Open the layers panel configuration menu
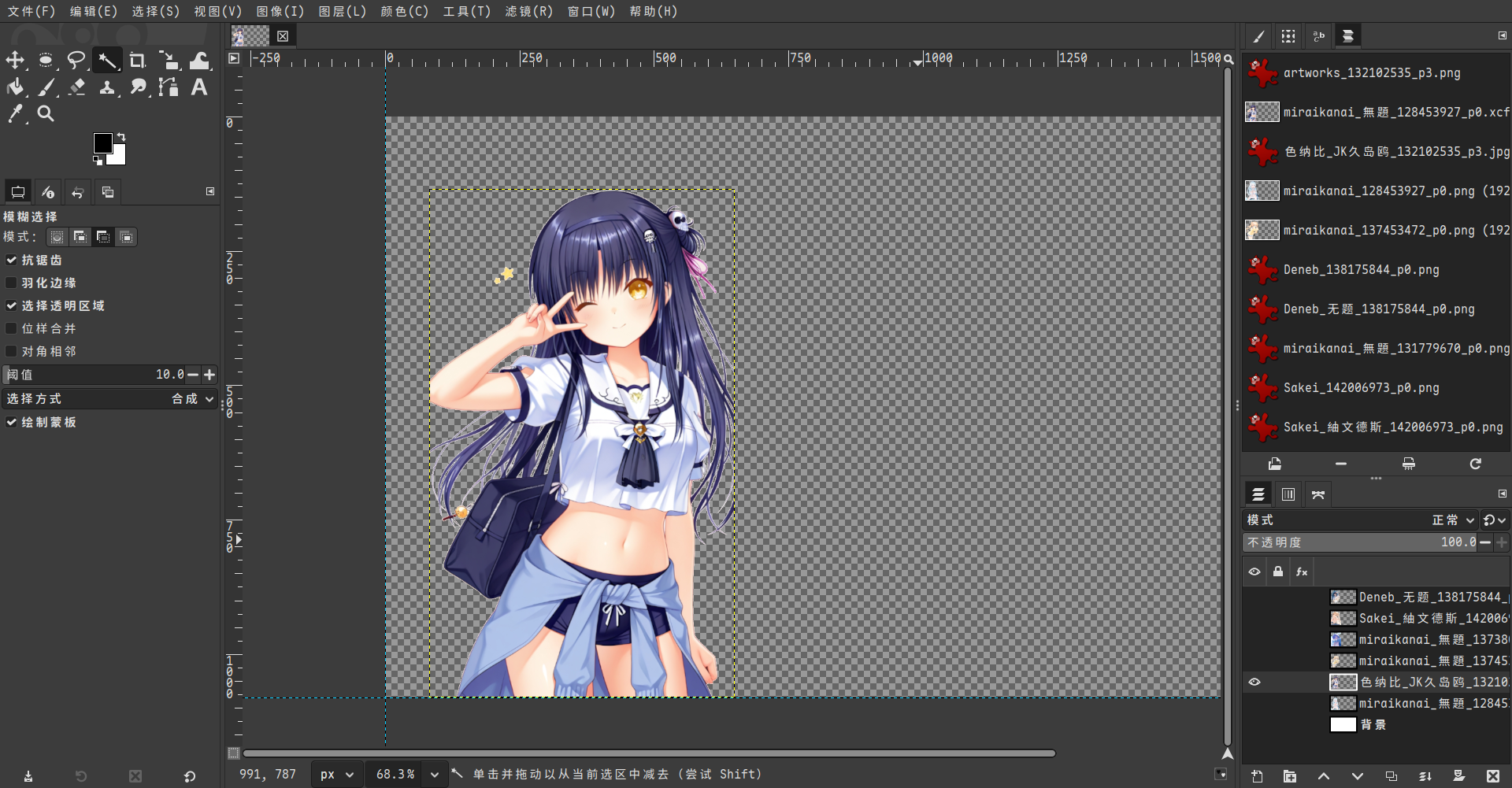This screenshot has width=1512, height=788. [x=1503, y=494]
